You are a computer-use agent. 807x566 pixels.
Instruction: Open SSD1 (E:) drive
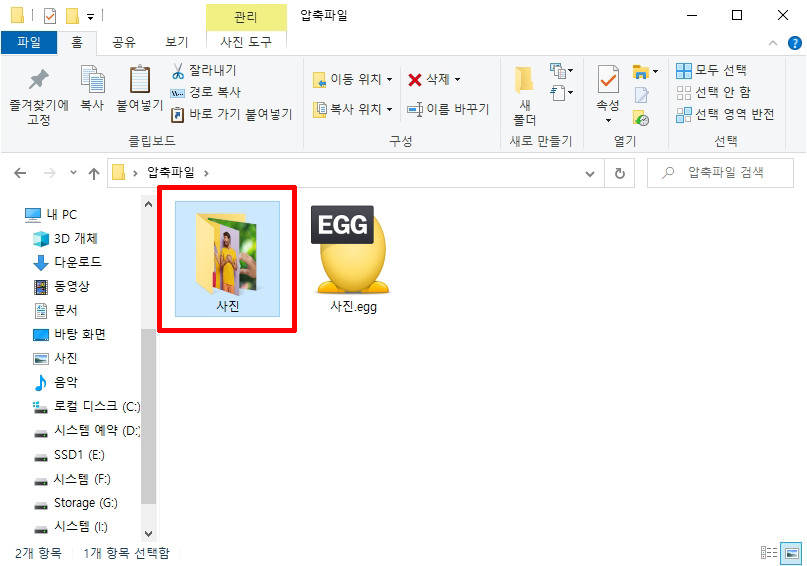point(69,455)
